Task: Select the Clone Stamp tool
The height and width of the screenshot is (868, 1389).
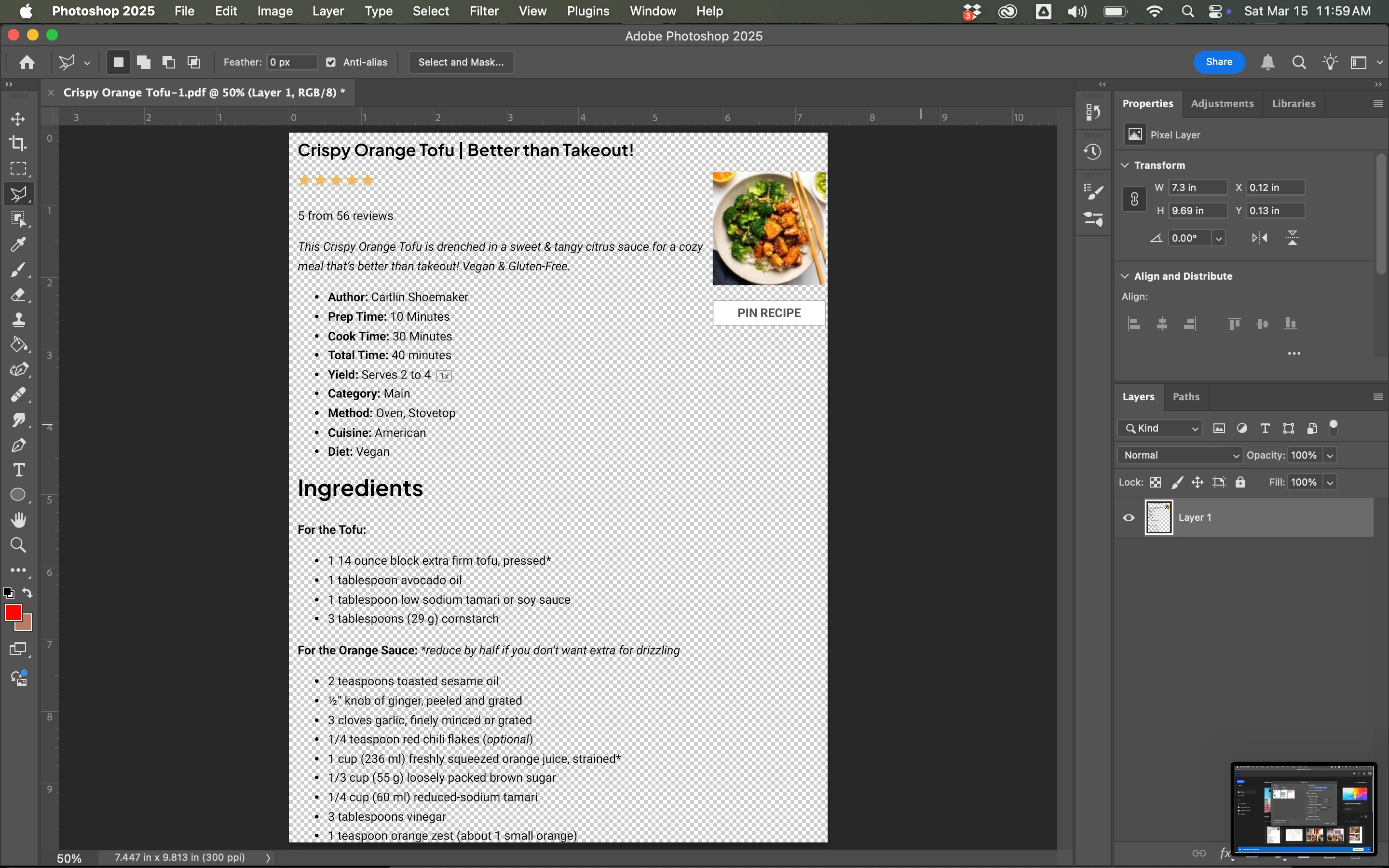Action: pyautogui.click(x=18, y=320)
